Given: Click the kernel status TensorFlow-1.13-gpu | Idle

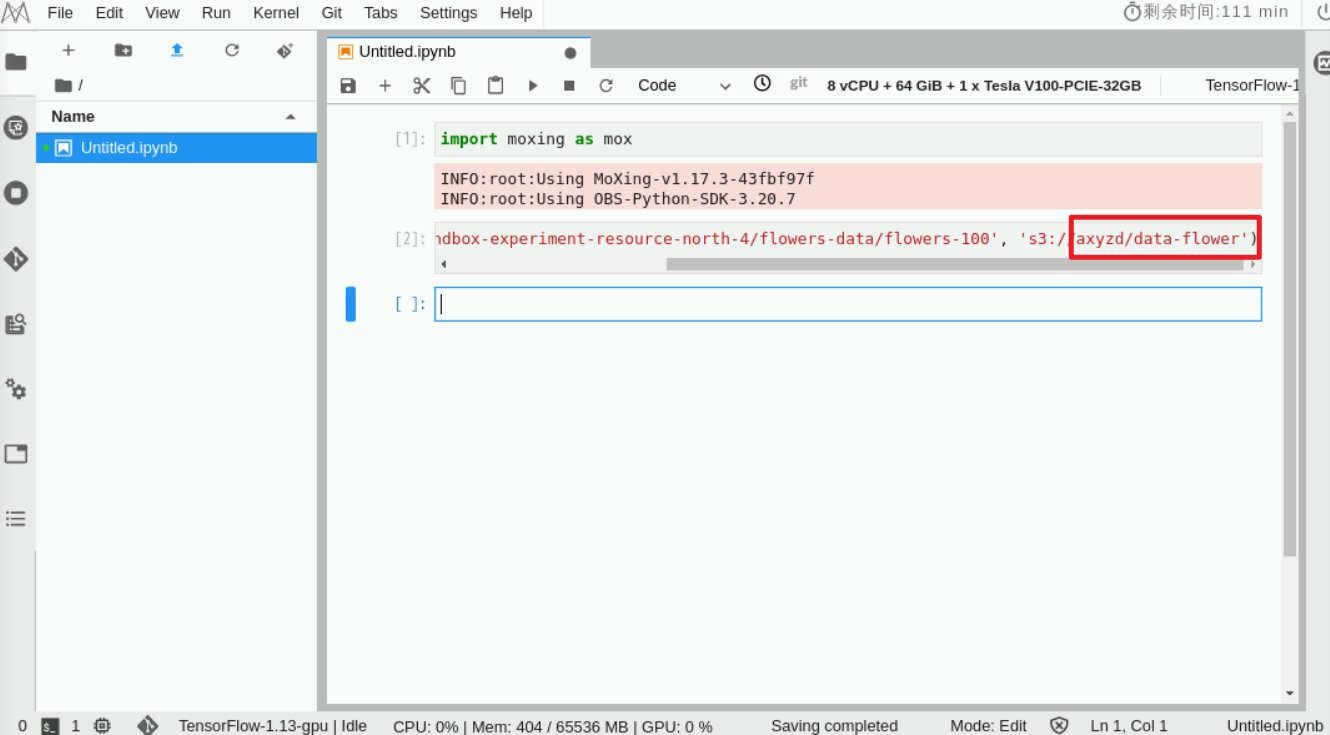Looking at the screenshot, I should click(x=273, y=726).
